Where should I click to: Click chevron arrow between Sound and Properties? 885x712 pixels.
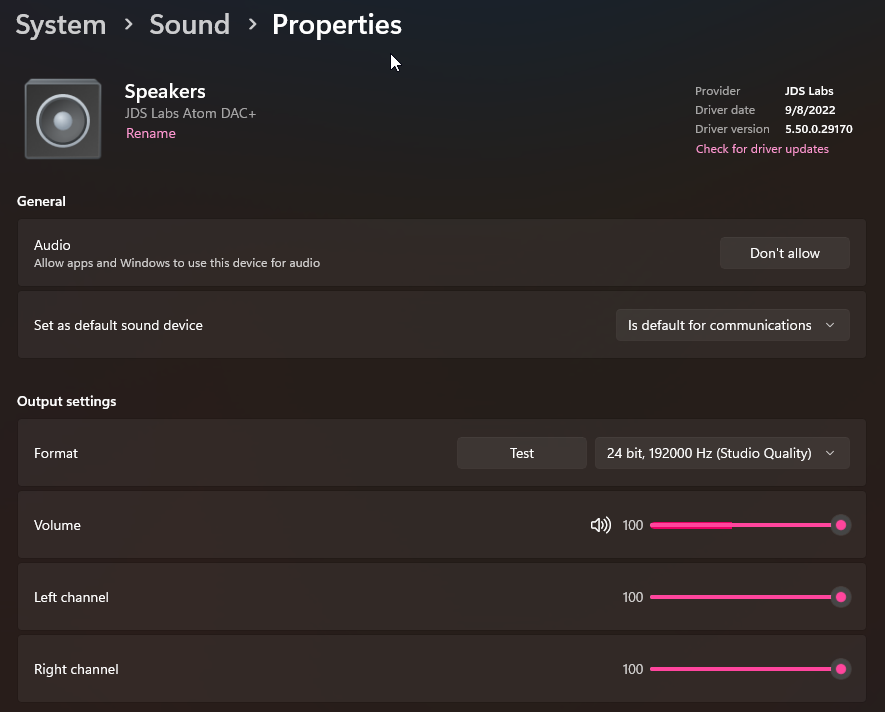[x=252, y=24]
